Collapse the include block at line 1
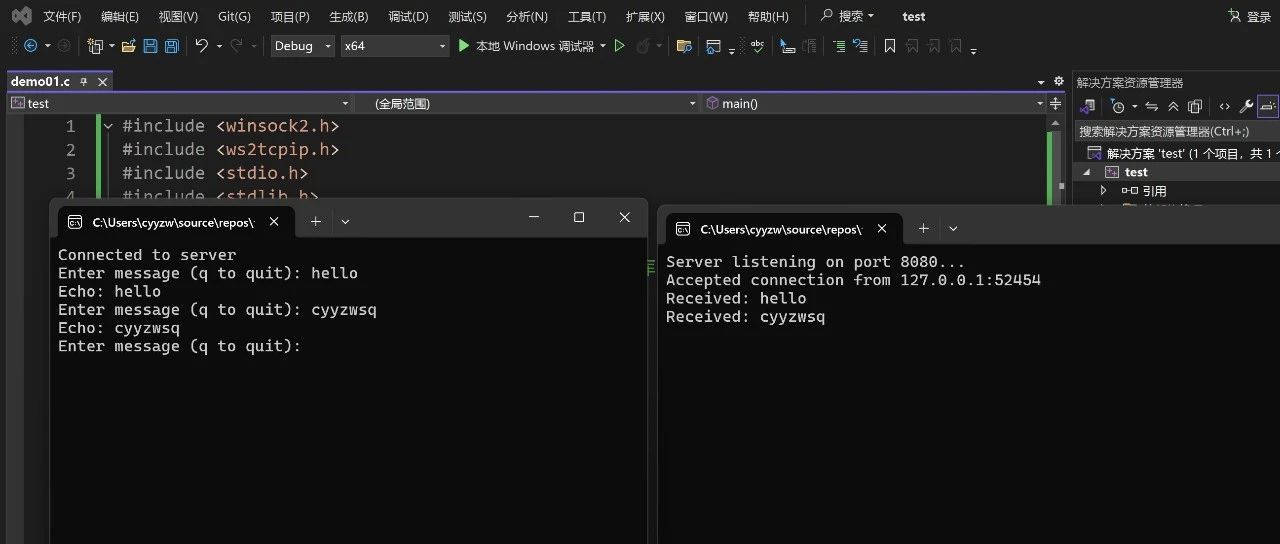1280x544 pixels. tap(108, 126)
